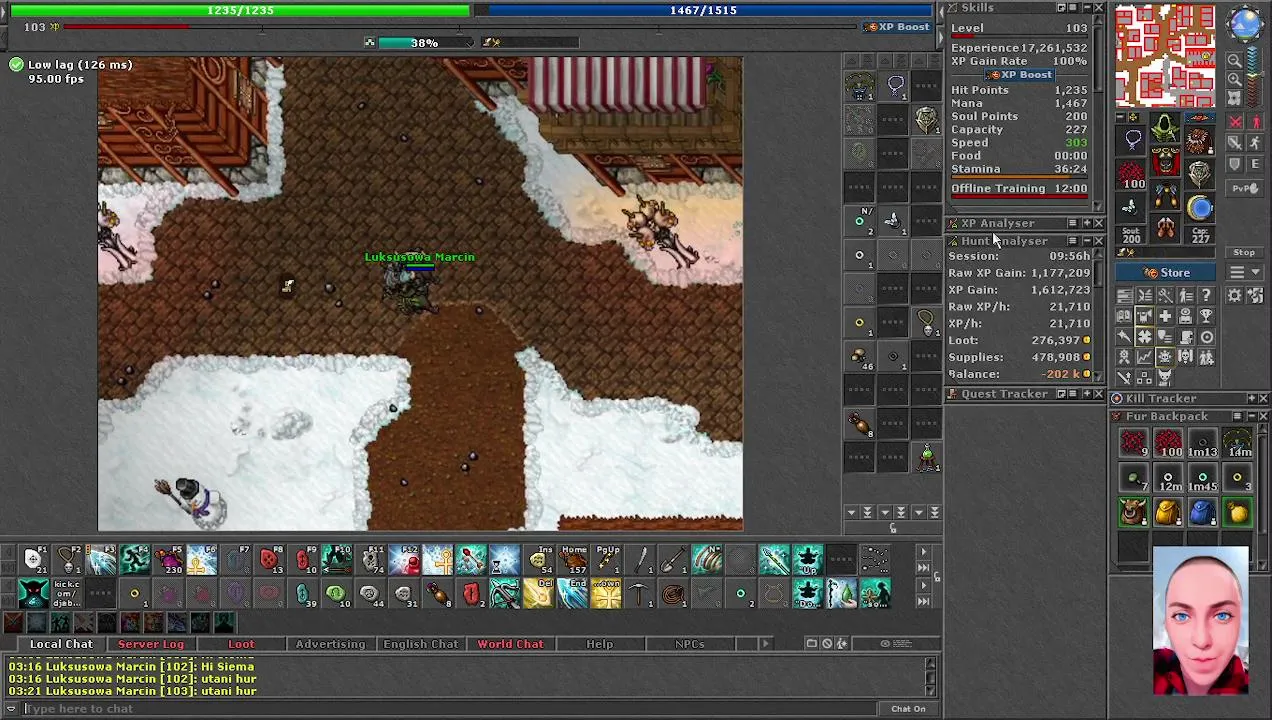Screen dimensions: 1272x720
Task: Select chase opponent running-man mode
Action: click(x=1255, y=143)
